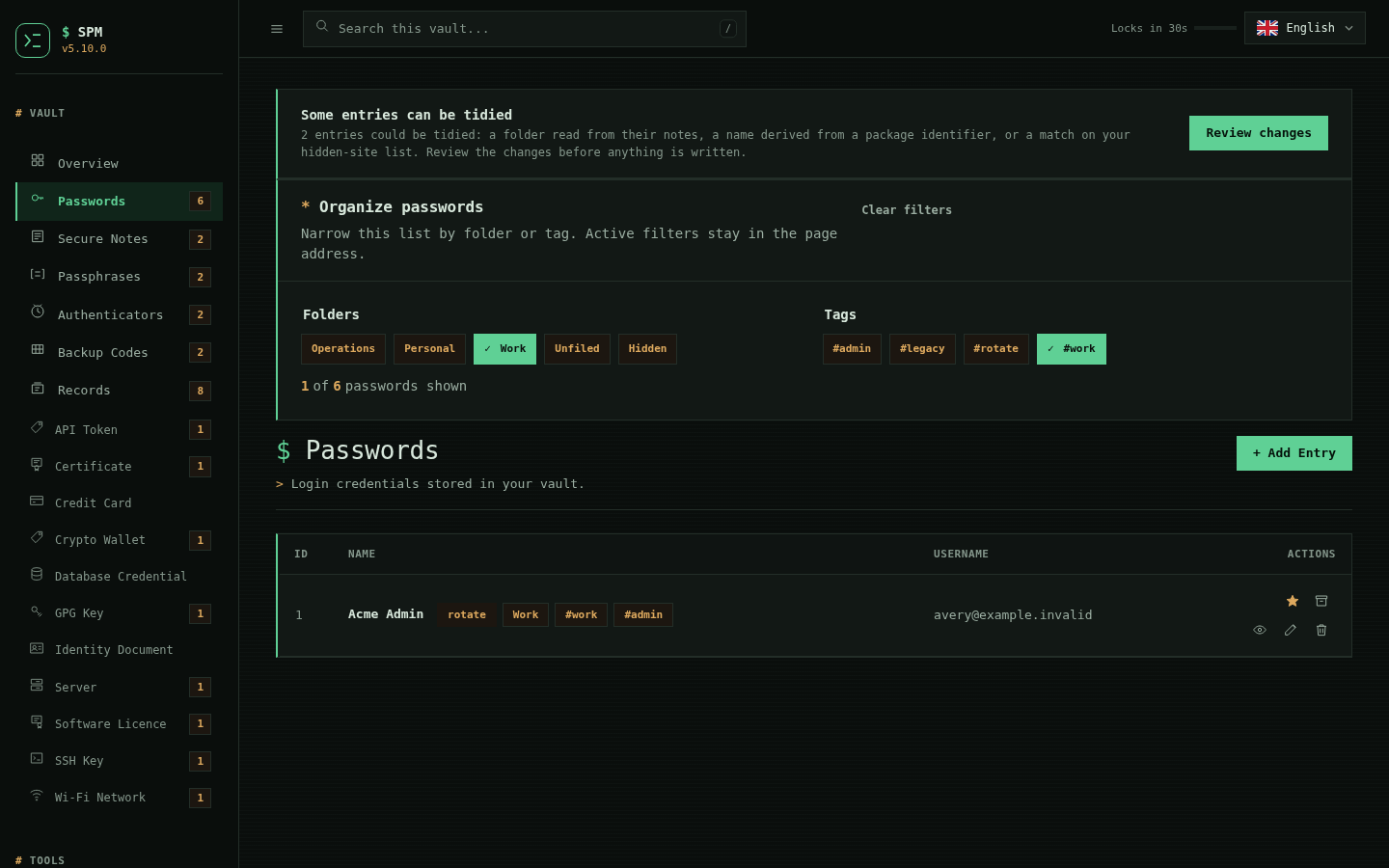This screenshot has height=868, width=1389.
Task: Click Clear filters link
Action: pyautogui.click(x=907, y=210)
